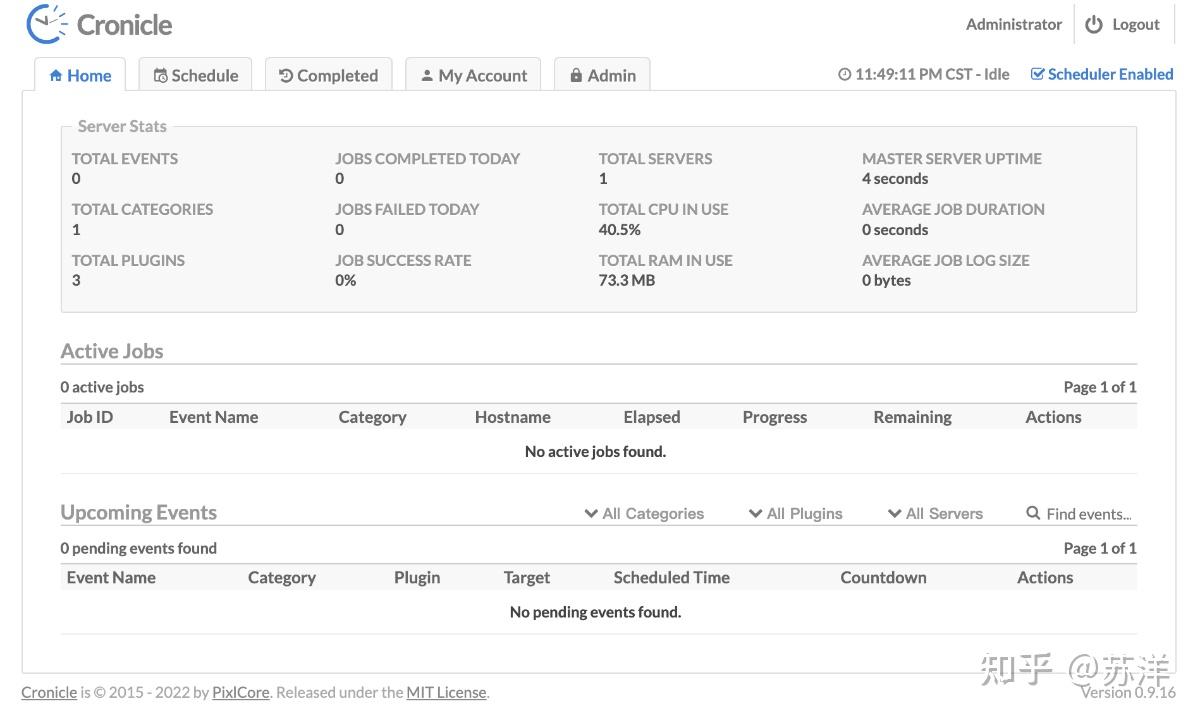1200x718 pixels.
Task: Open the All Categories dropdown
Action: (644, 513)
